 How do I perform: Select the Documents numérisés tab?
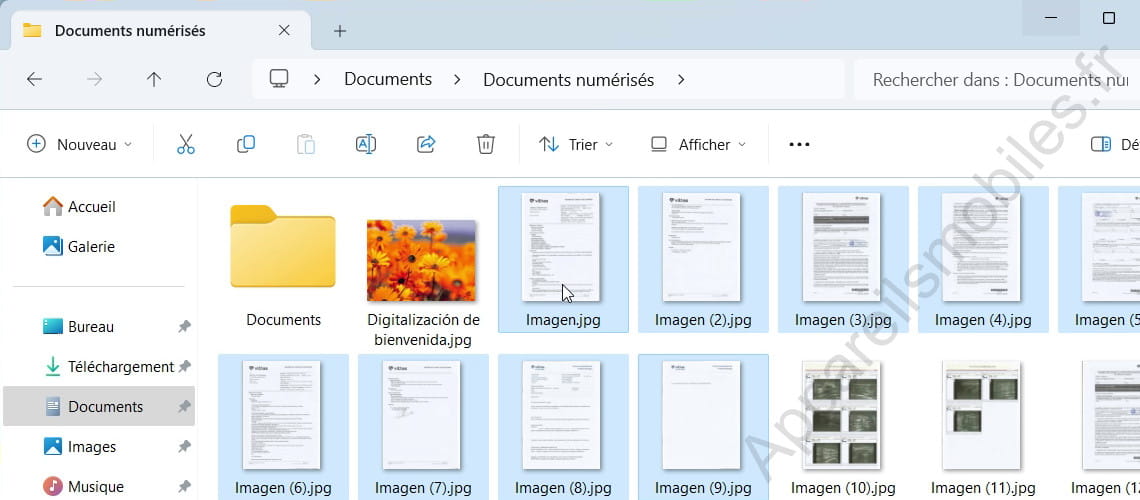[x=162, y=31]
